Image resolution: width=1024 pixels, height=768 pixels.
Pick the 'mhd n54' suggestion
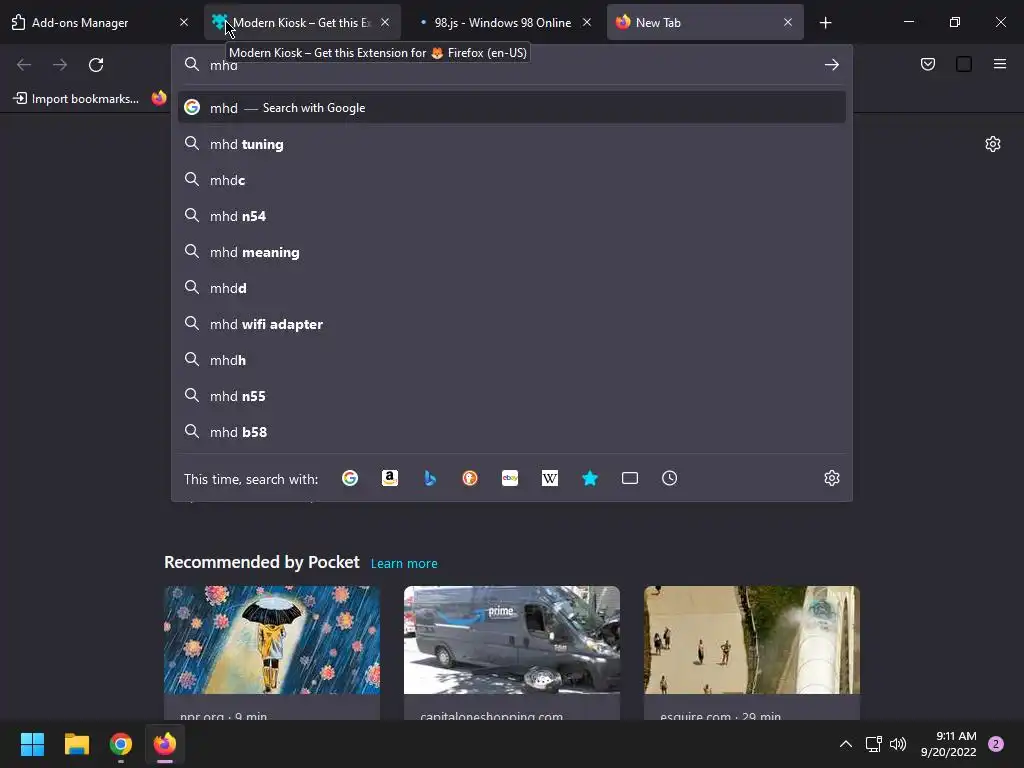511,216
